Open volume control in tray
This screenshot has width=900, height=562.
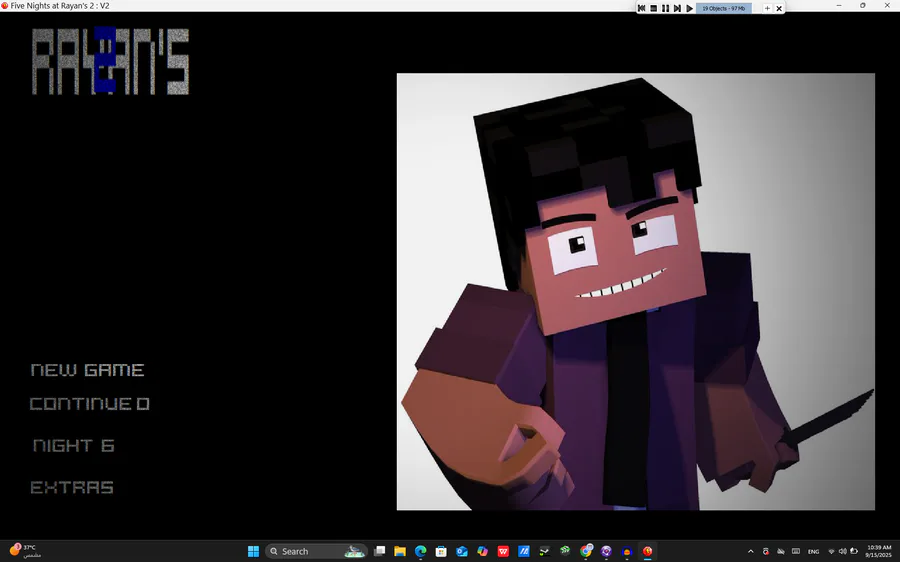coord(842,551)
